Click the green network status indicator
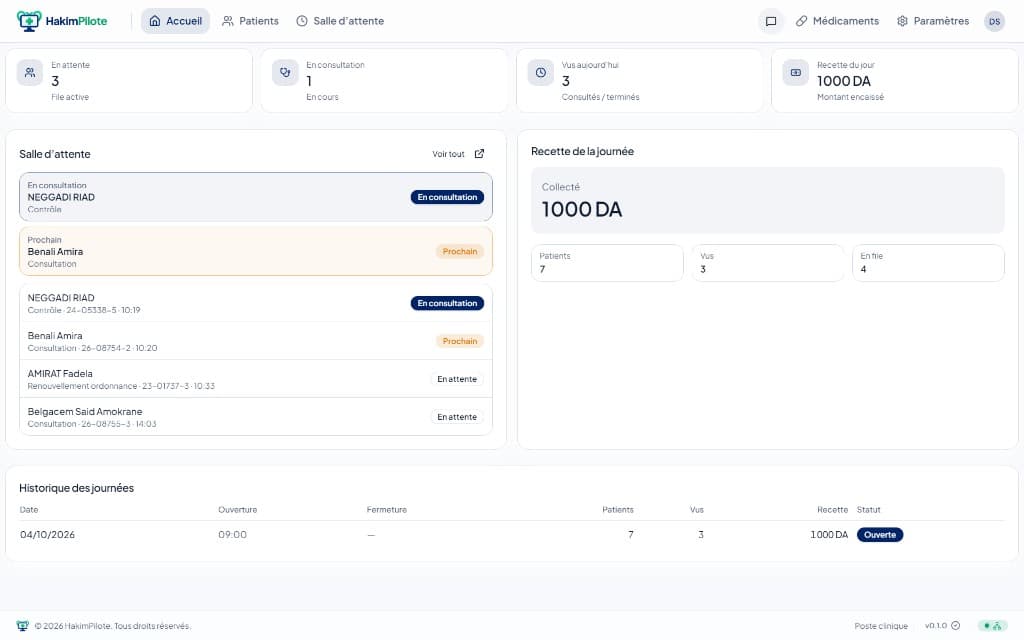 (x=993, y=626)
